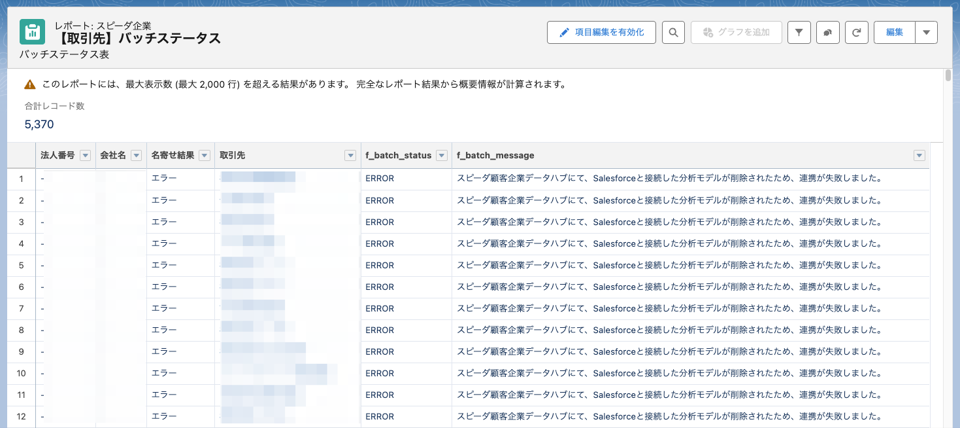Click the 合計レコード数 label

54,106
